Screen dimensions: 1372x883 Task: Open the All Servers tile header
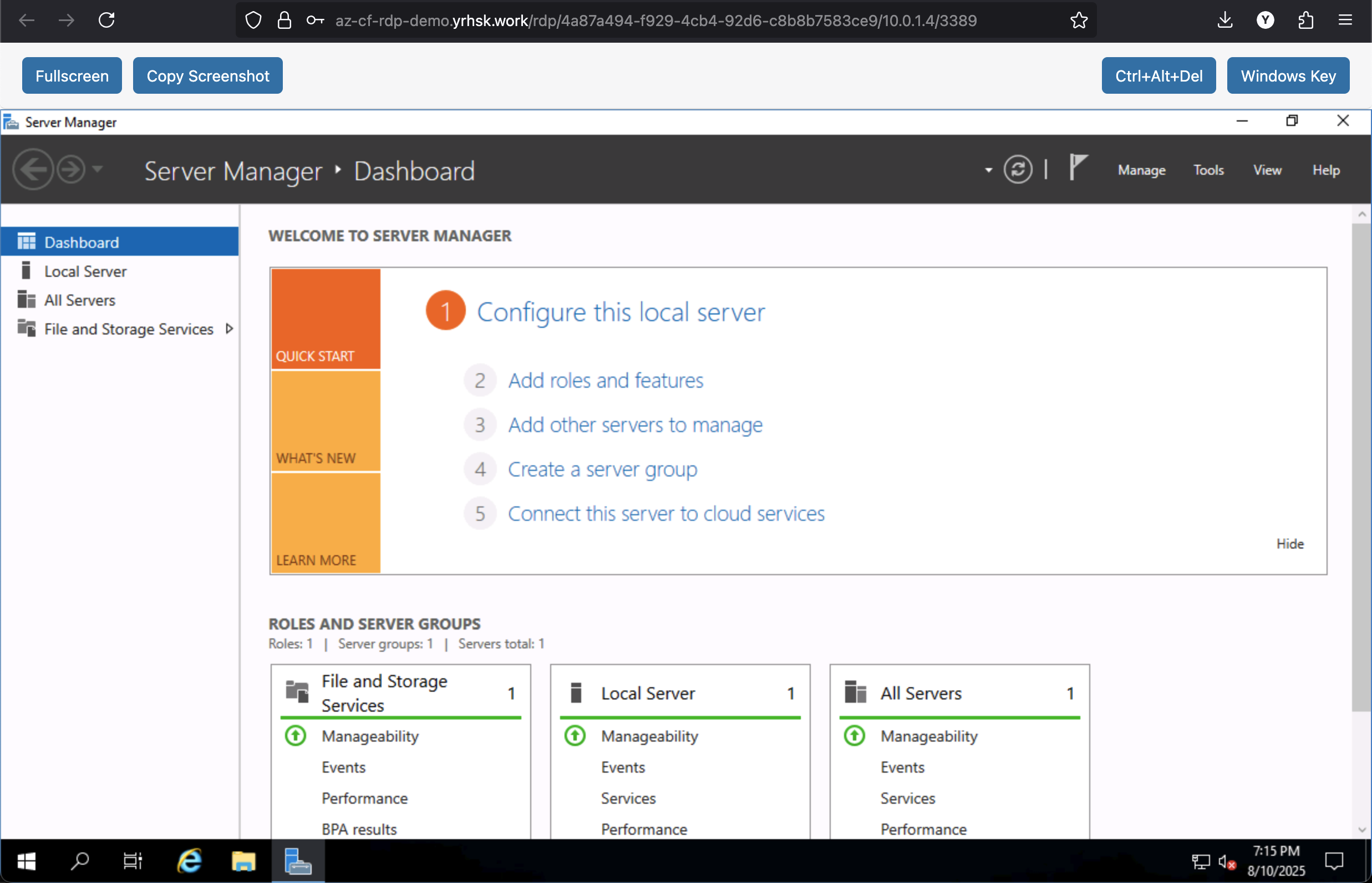coord(960,693)
